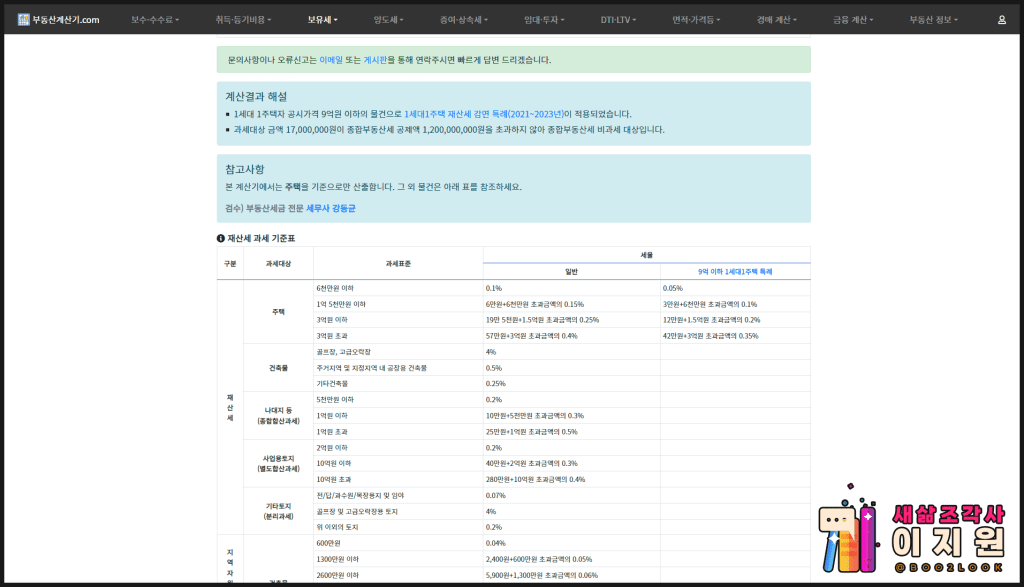
Task: Open the 양도세 dropdown
Action: (x=390, y=18)
